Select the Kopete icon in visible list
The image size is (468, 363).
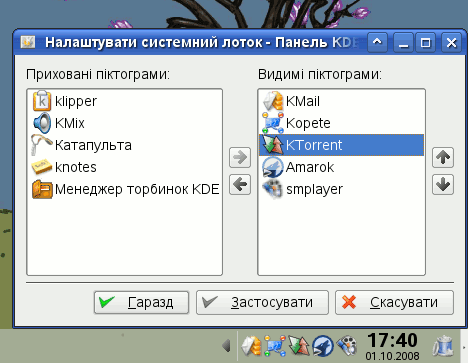click(x=273, y=123)
